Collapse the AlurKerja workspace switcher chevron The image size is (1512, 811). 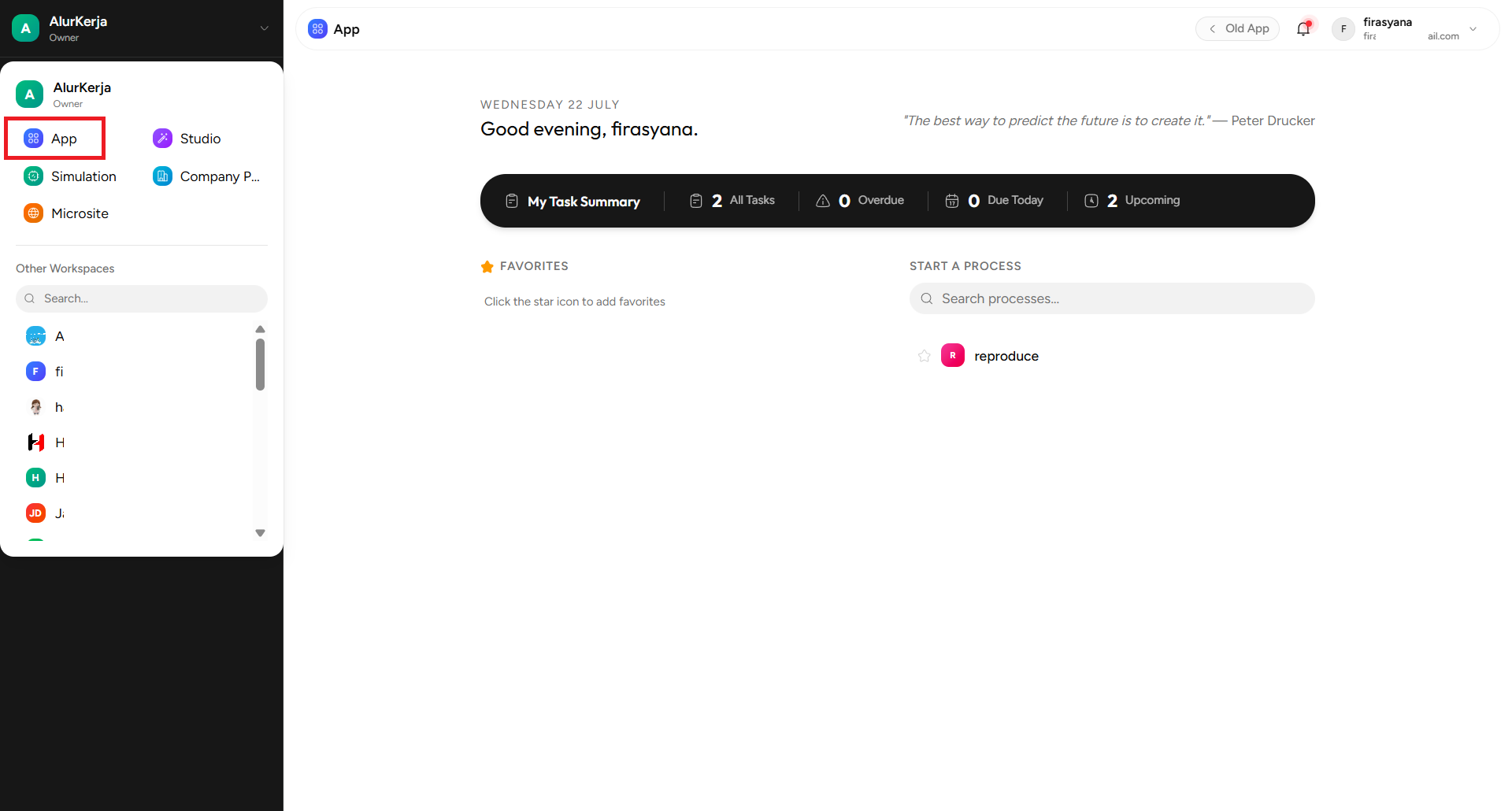click(265, 28)
